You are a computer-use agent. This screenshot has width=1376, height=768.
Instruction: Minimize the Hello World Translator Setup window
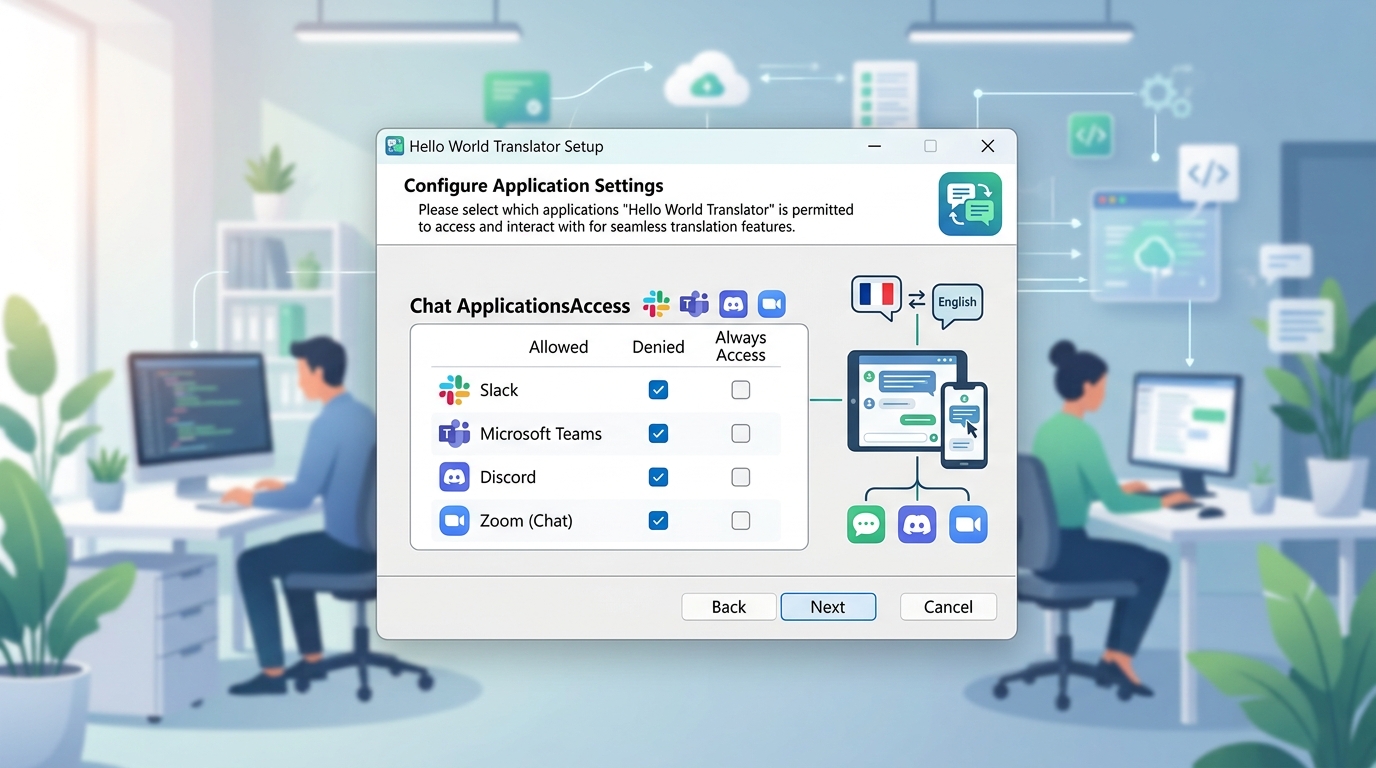[875, 146]
